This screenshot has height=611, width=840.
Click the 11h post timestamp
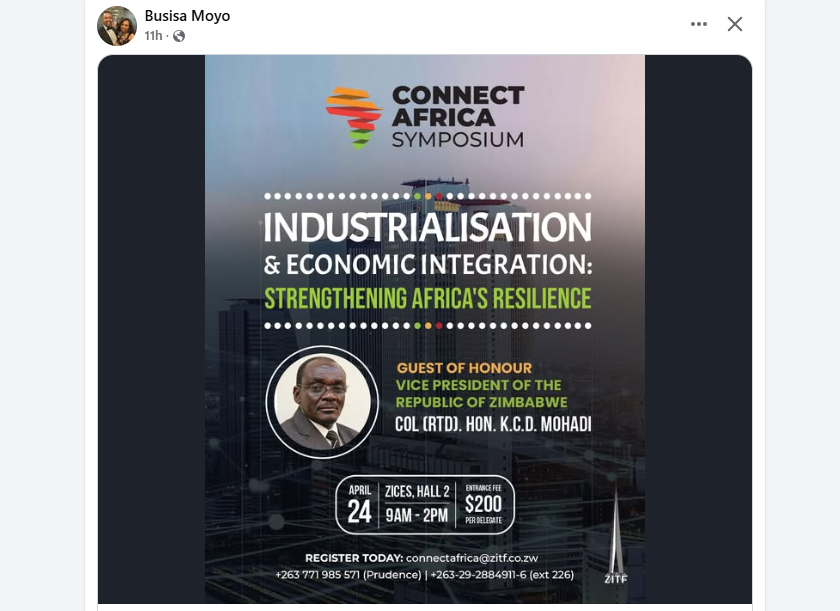[153, 36]
